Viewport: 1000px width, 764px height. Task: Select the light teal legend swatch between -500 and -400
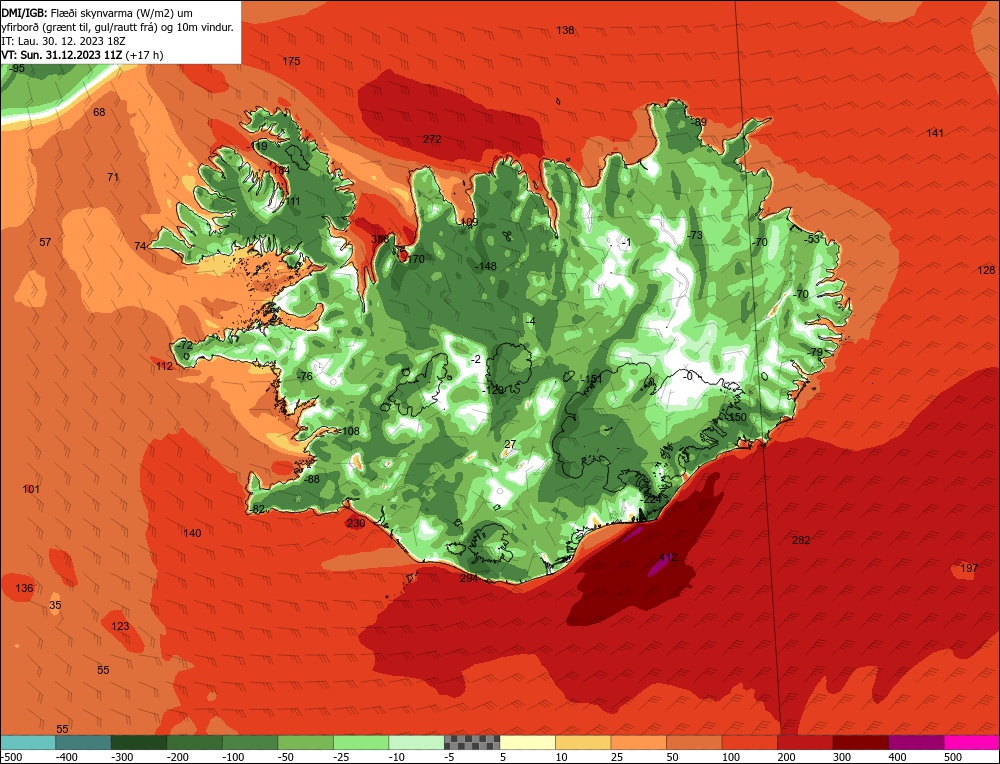click(x=27, y=742)
